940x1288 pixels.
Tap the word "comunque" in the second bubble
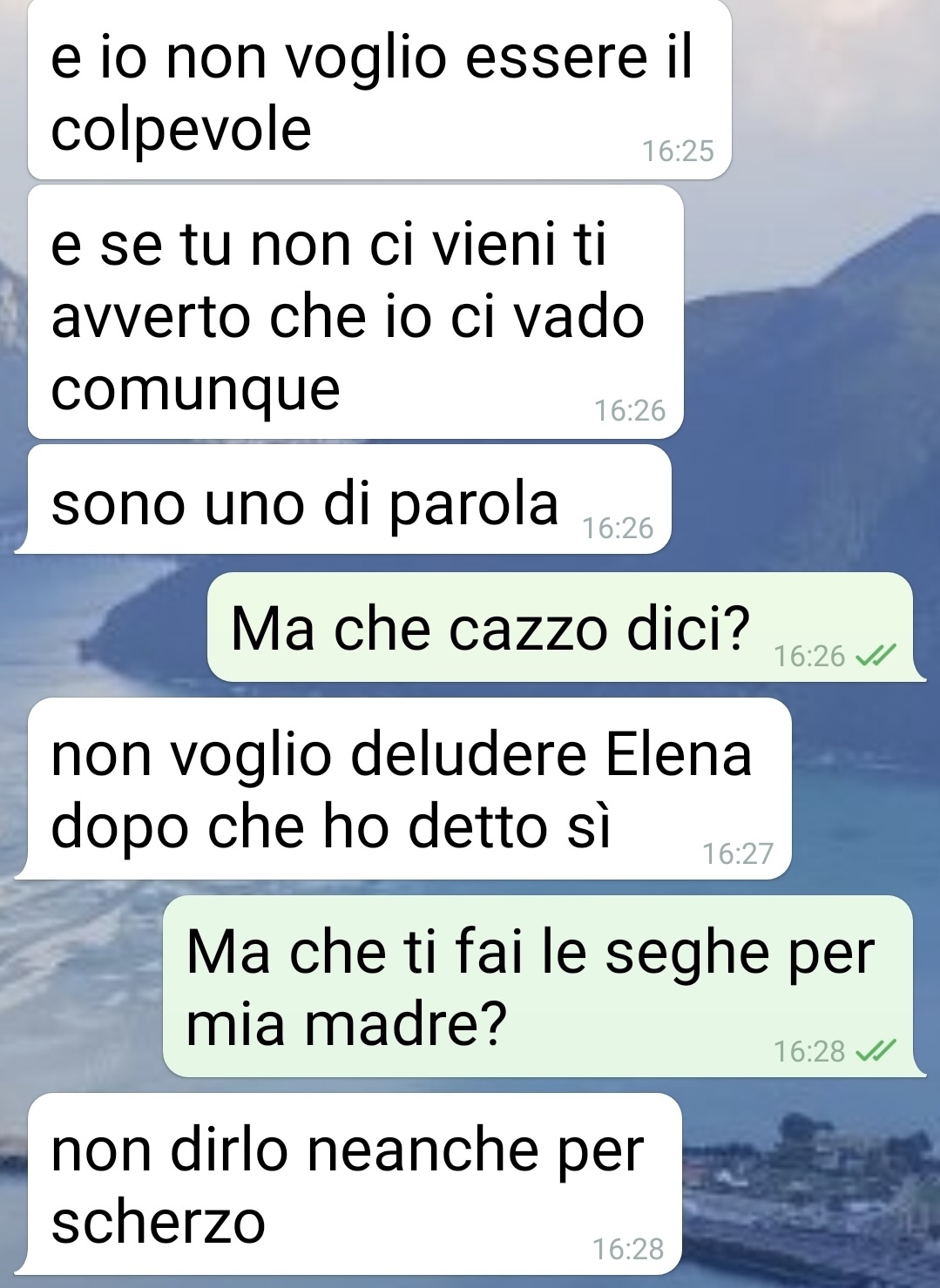[x=195, y=389]
